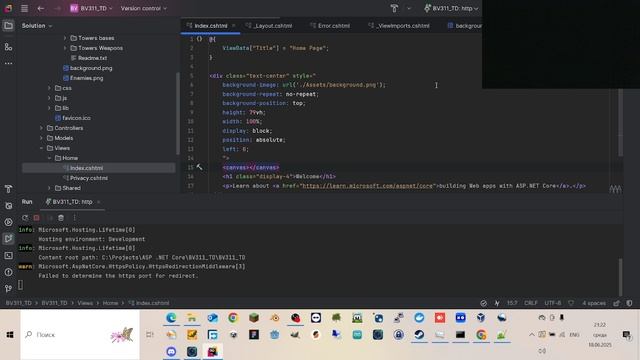Click the editor vertical scrollbar
Viewport: 640px width, 360px height.
tap(620, 122)
